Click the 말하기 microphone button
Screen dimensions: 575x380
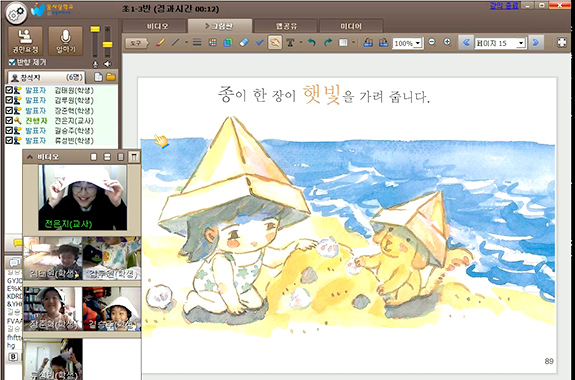tap(65, 41)
